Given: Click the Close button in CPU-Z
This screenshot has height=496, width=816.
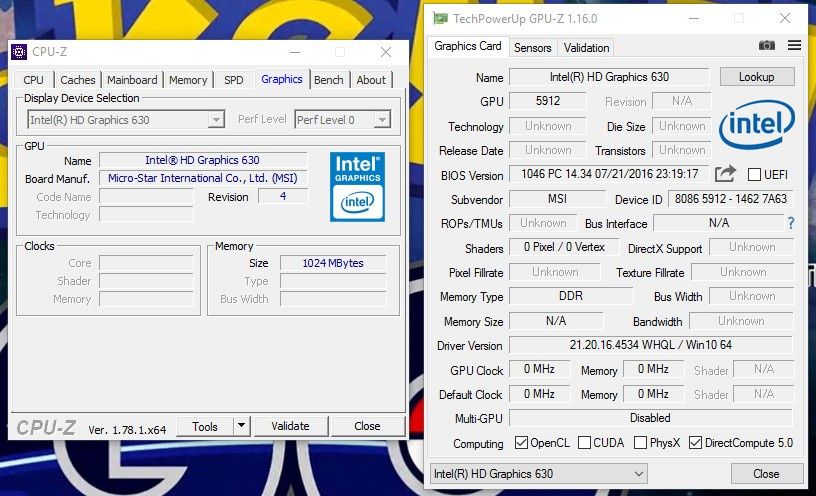Looking at the screenshot, I should [367, 426].
